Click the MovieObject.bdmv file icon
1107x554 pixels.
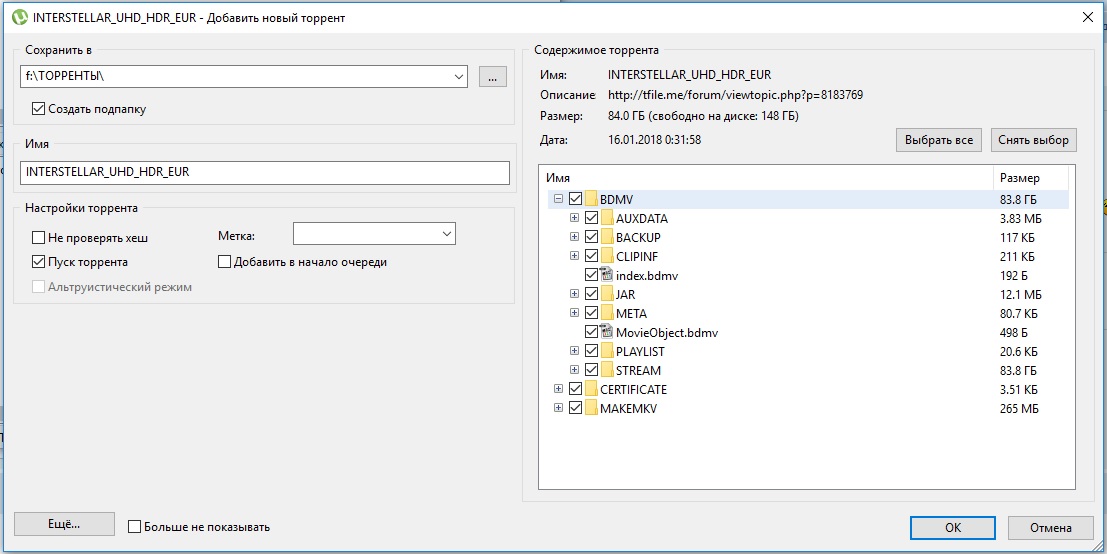[x=606, y=332]
